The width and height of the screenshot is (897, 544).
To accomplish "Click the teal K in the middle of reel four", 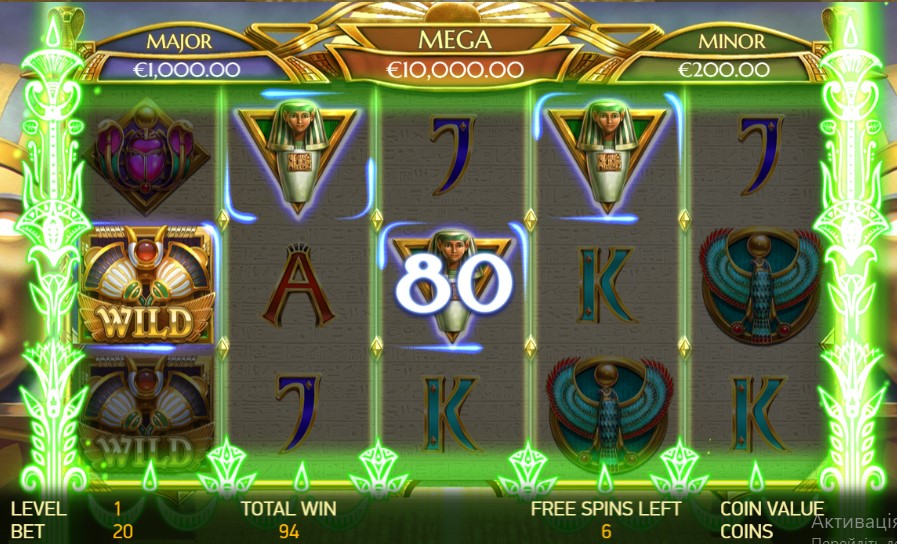I will (606, 285).
